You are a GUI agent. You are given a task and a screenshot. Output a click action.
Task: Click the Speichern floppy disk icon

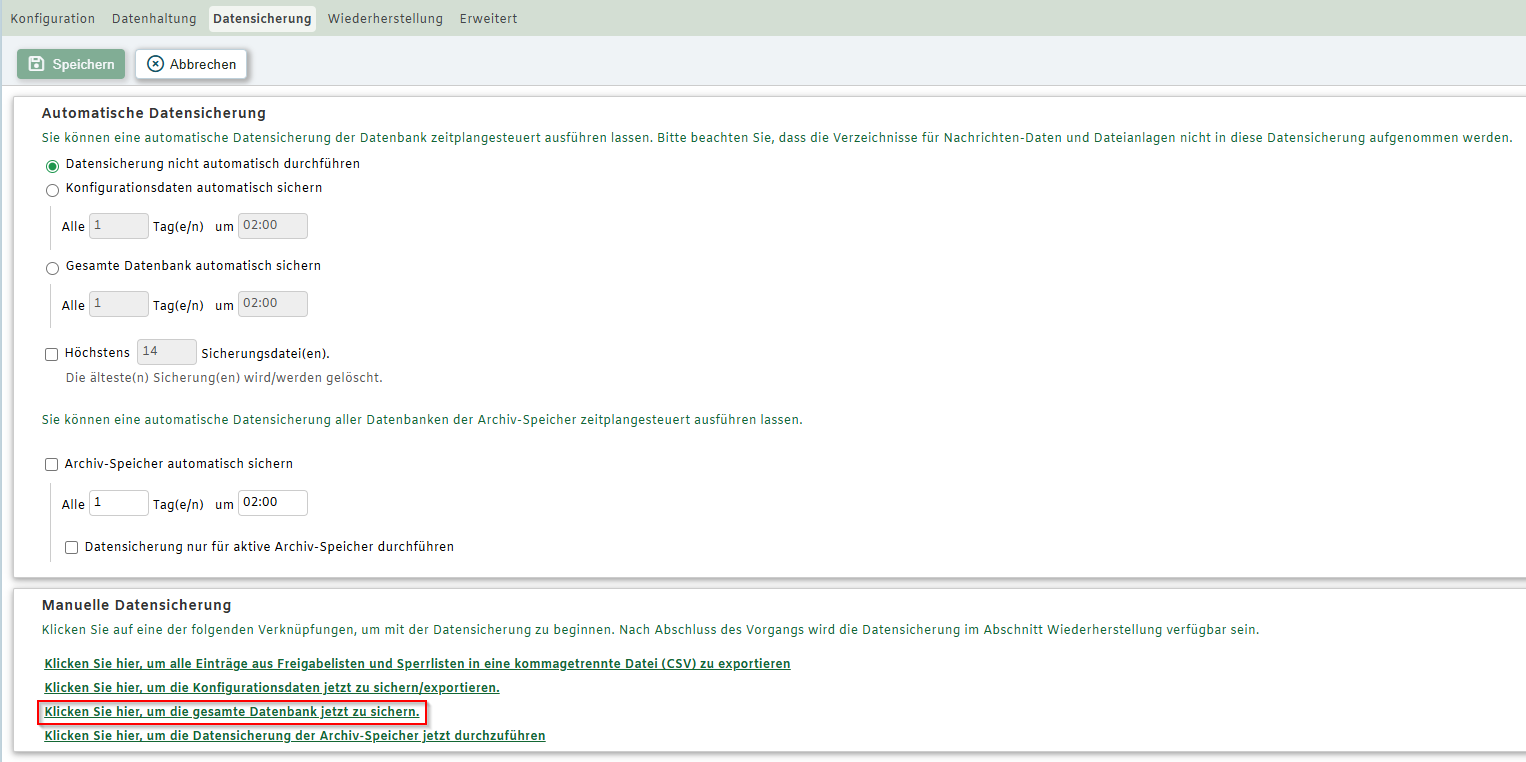[37, 64]
